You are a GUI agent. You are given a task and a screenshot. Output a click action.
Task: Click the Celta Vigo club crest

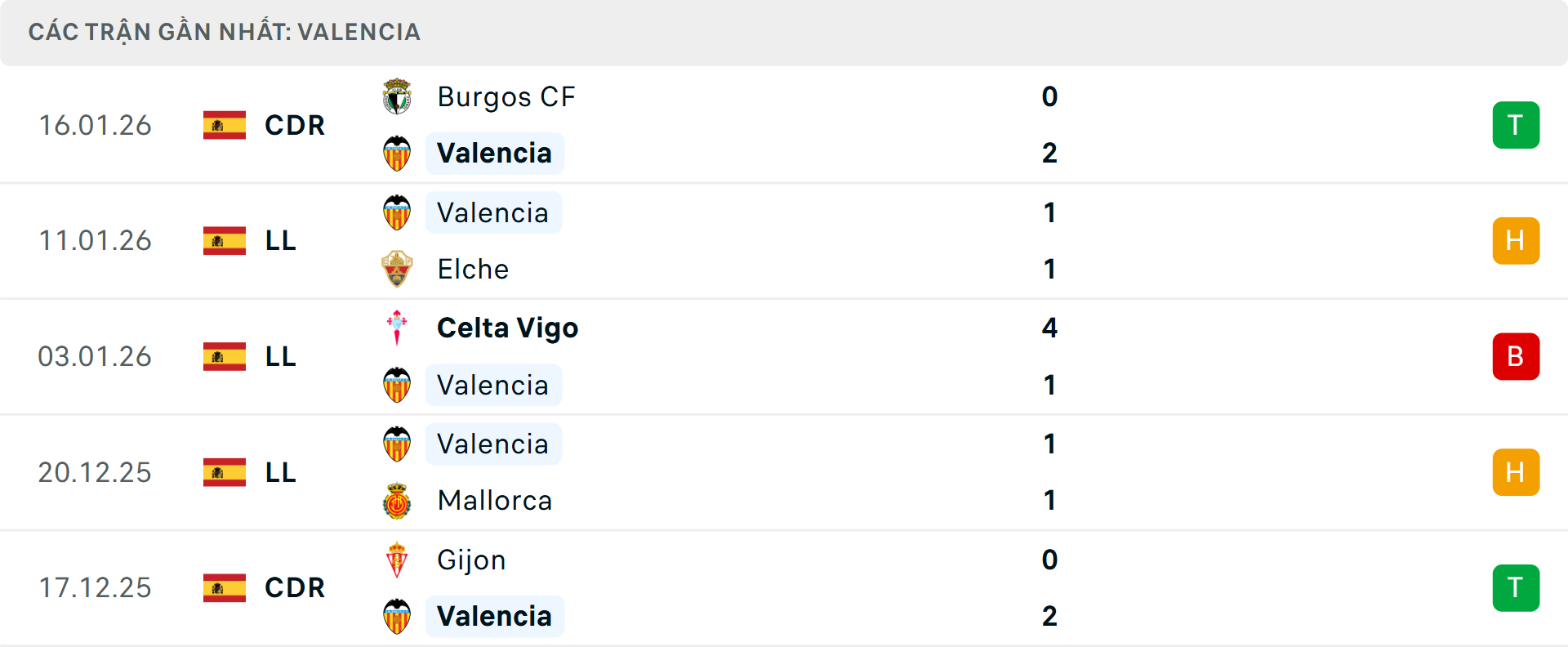point(397,328)
